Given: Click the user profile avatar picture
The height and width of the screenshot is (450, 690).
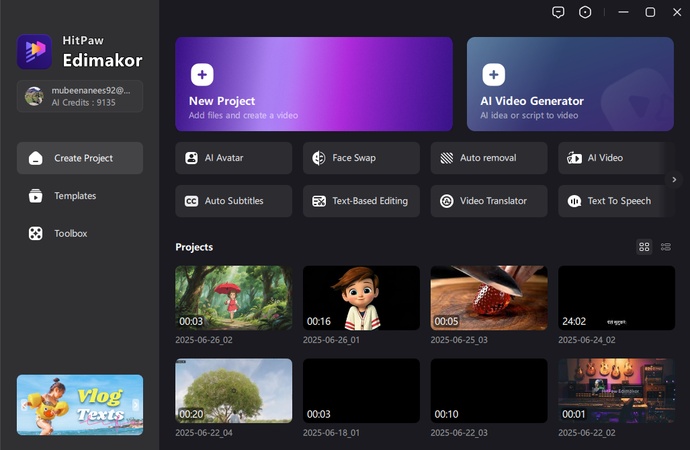Looking at the screenshot, I should pyautogui.click(x=34, y=96).
